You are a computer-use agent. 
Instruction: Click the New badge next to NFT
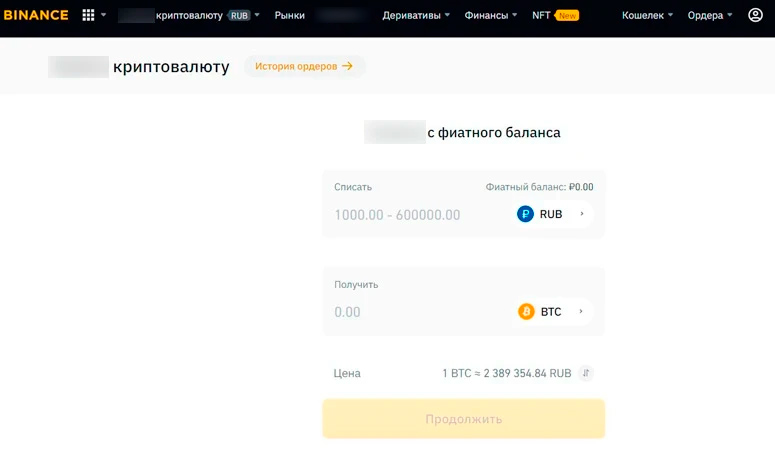pos(567,15)
